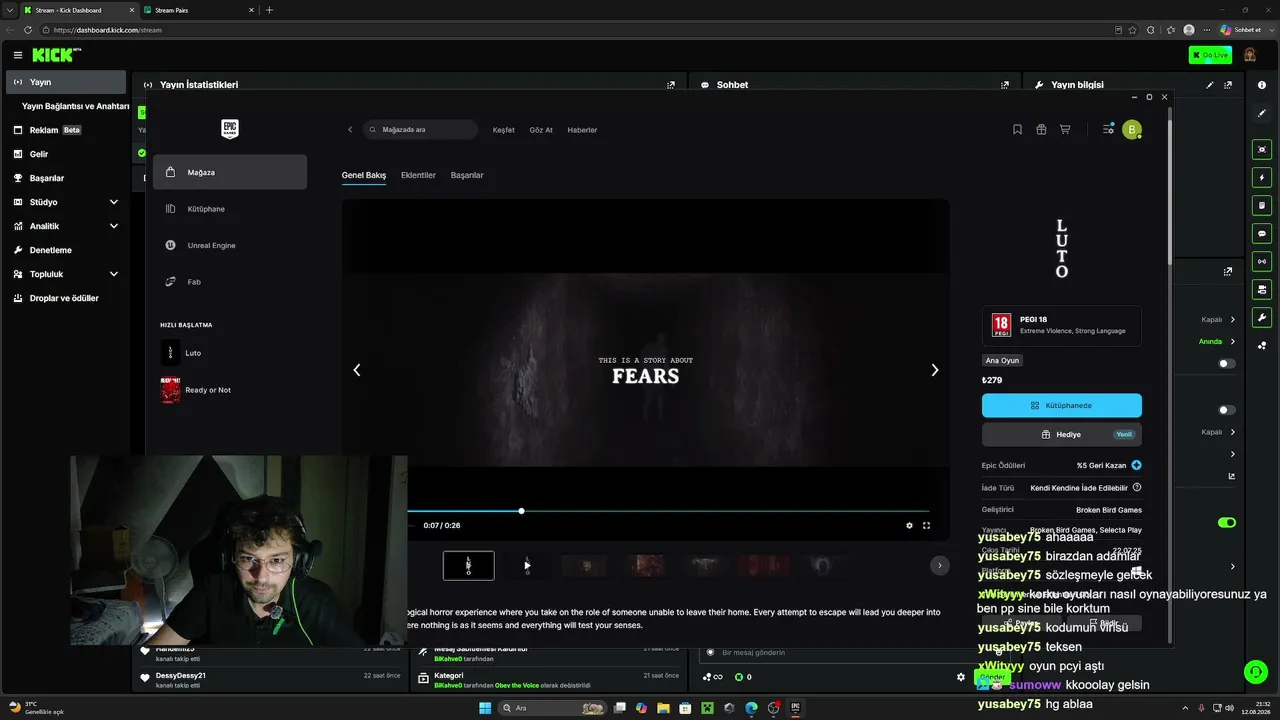Select the chat bubble icon in right rail
The image size is (1280, 720).
1262,234
